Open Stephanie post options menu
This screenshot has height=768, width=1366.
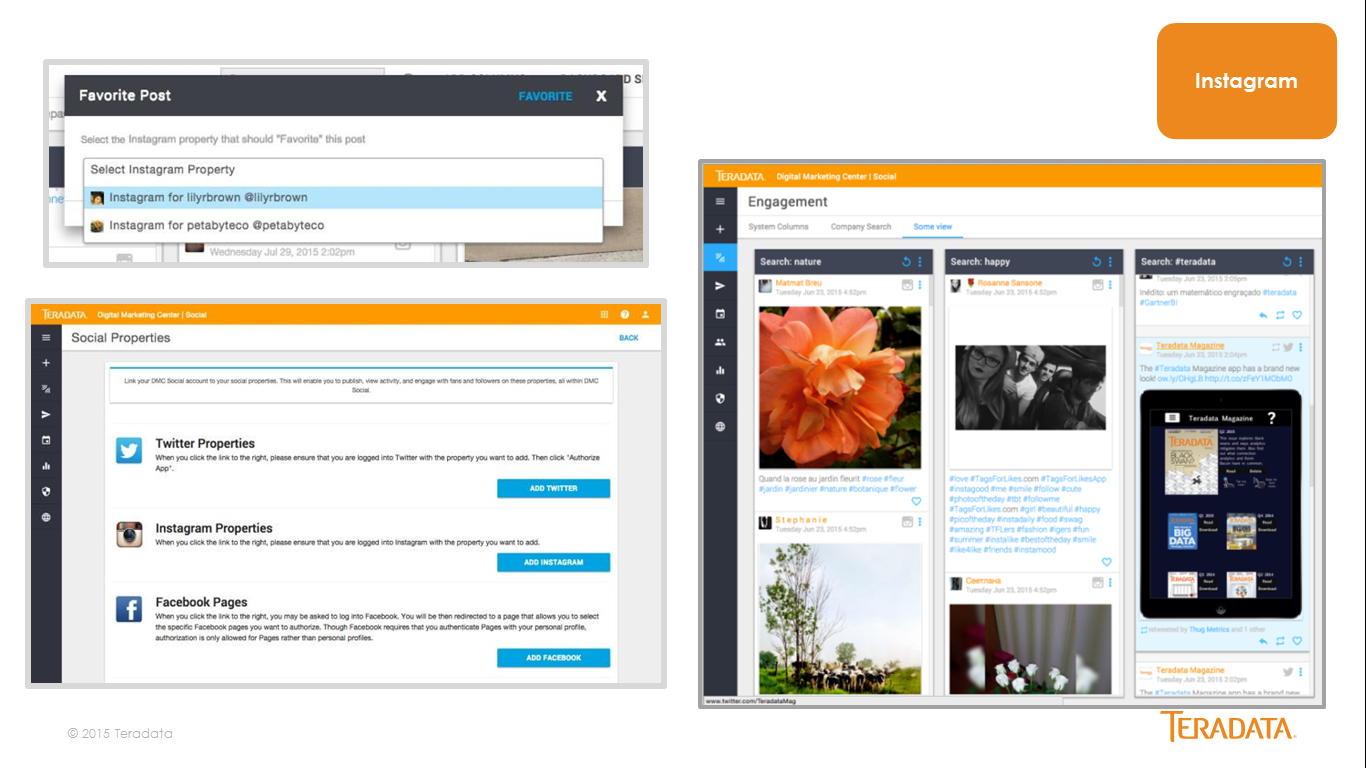coord(920,522)
